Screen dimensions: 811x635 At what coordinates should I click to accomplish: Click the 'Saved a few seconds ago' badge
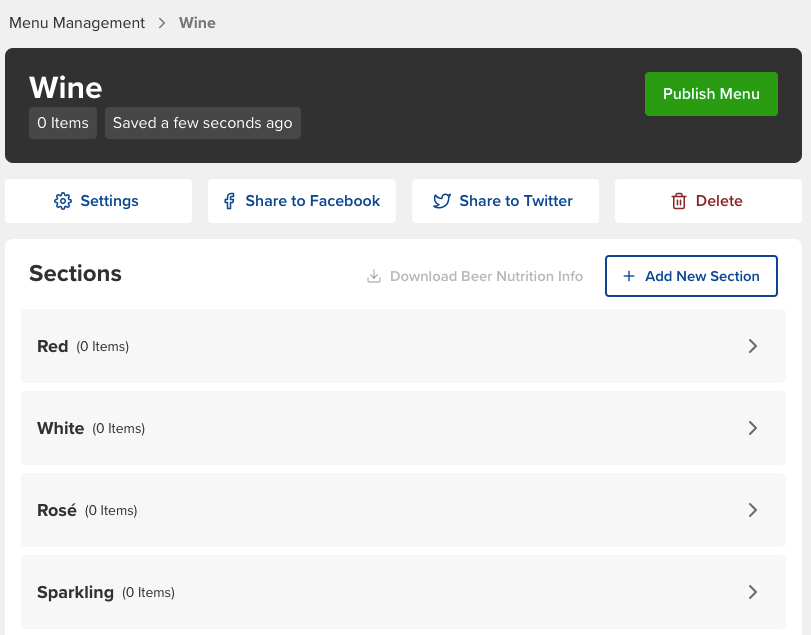[203, 123]
